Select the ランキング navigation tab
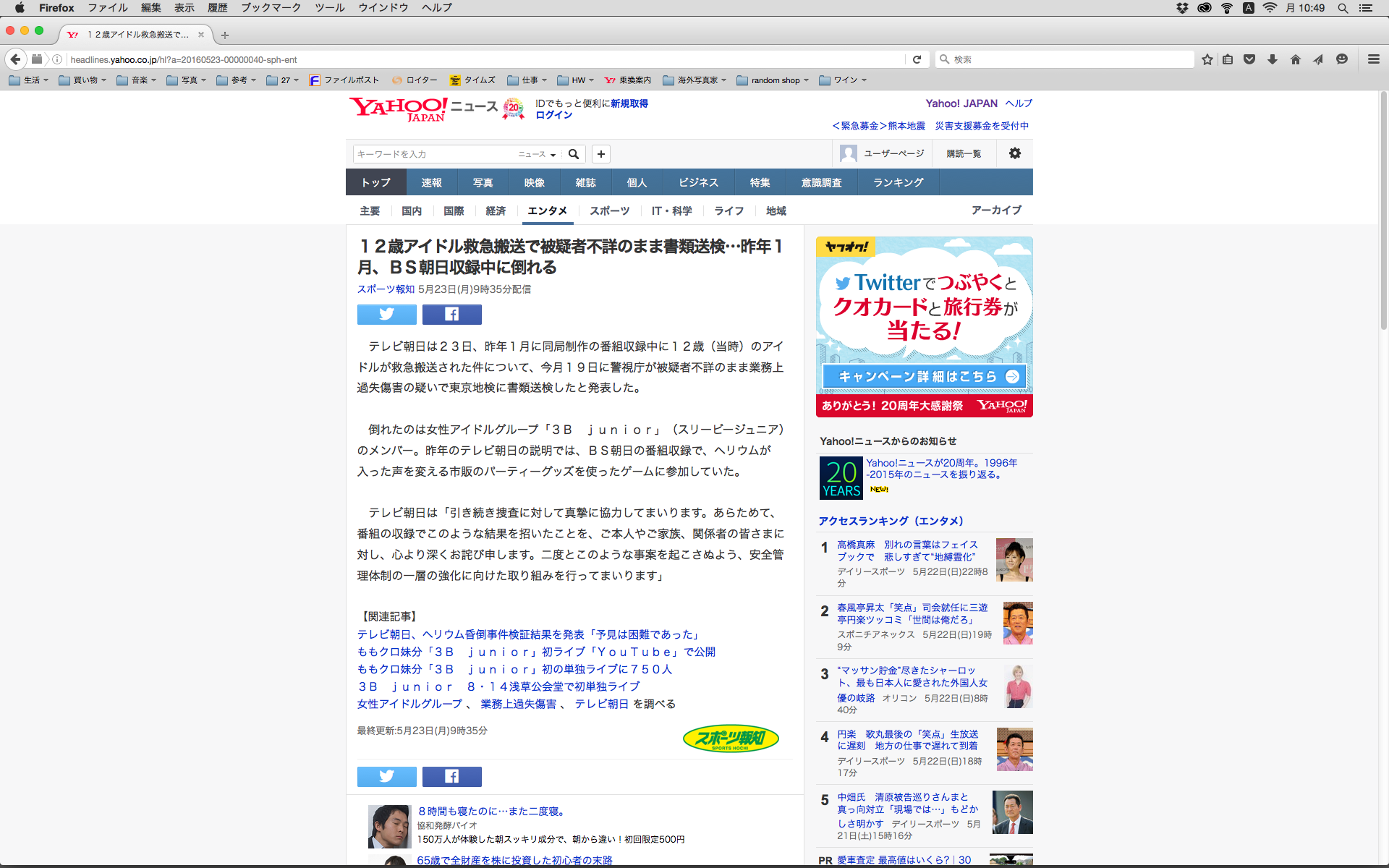The height and width of the screenshot is (868, 1389). click(x=898, y=182)
